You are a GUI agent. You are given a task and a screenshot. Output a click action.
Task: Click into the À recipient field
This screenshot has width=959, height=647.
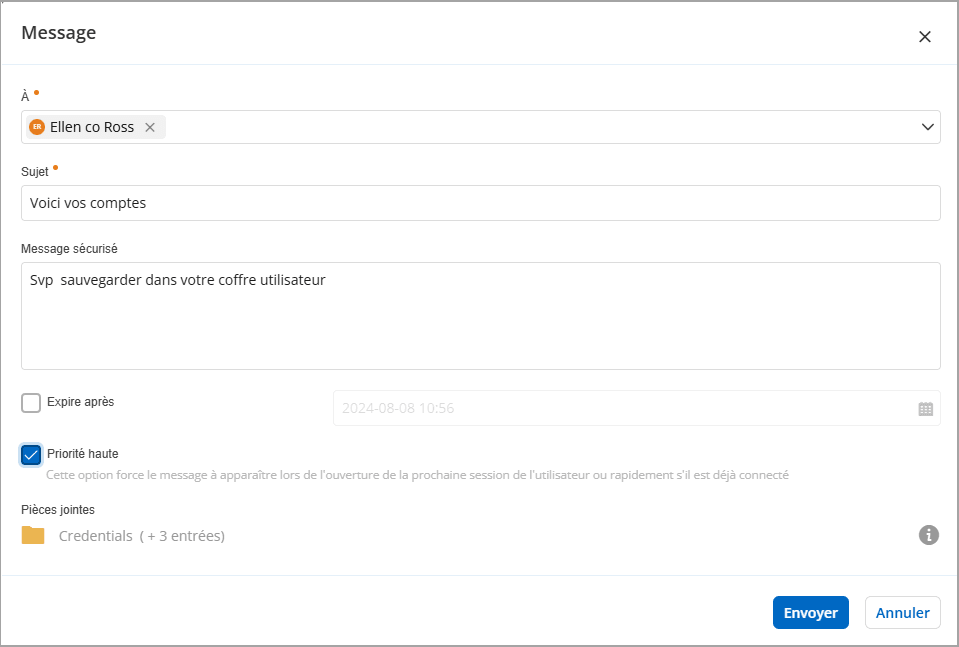point(540,127)
